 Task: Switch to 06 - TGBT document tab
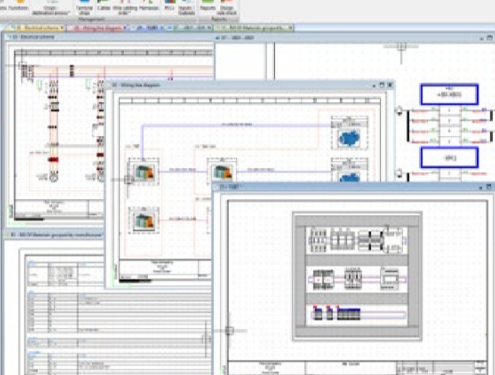point(148,28)
